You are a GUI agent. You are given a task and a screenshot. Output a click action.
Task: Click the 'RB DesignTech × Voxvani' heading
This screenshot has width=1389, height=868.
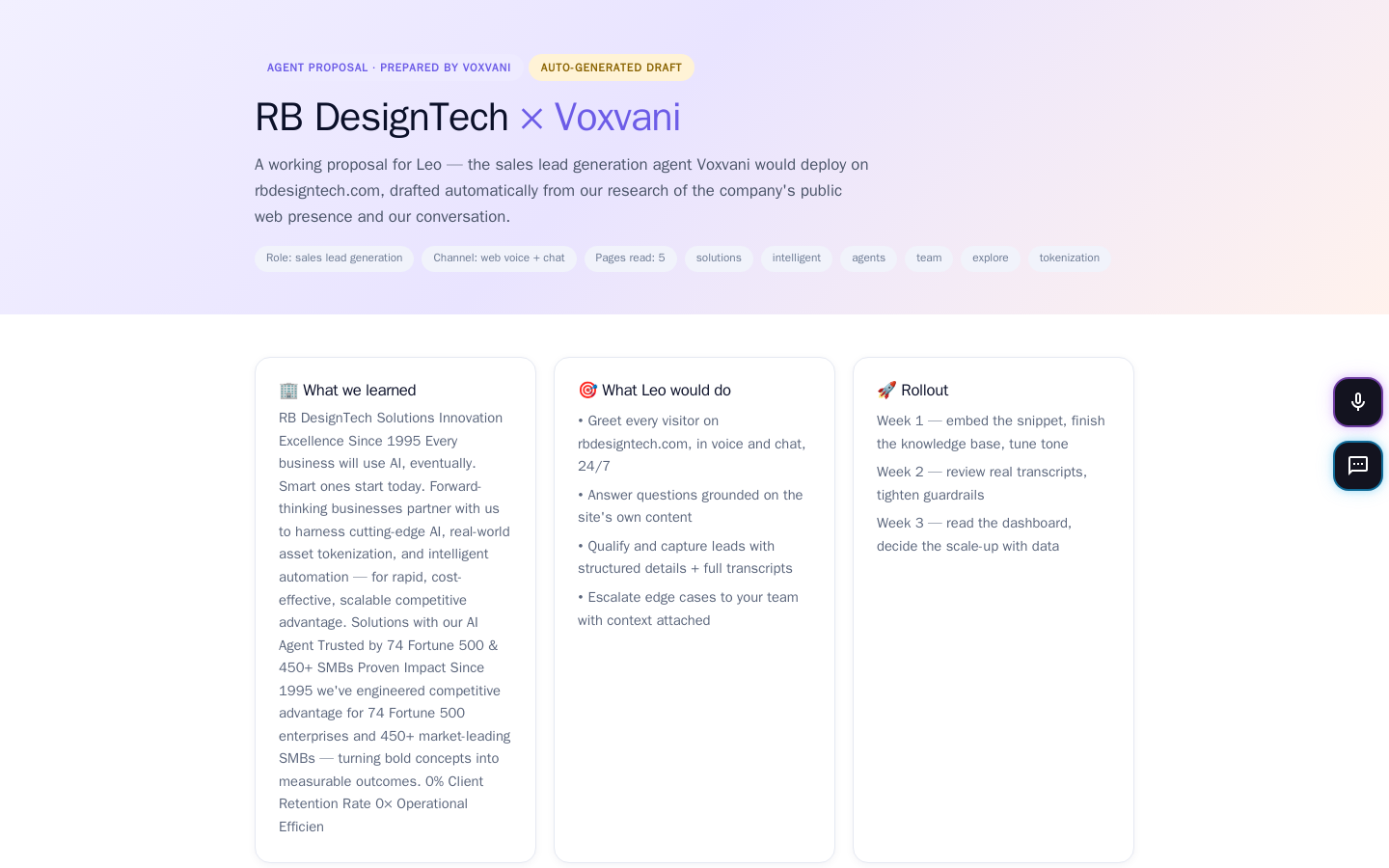(468, 117)
